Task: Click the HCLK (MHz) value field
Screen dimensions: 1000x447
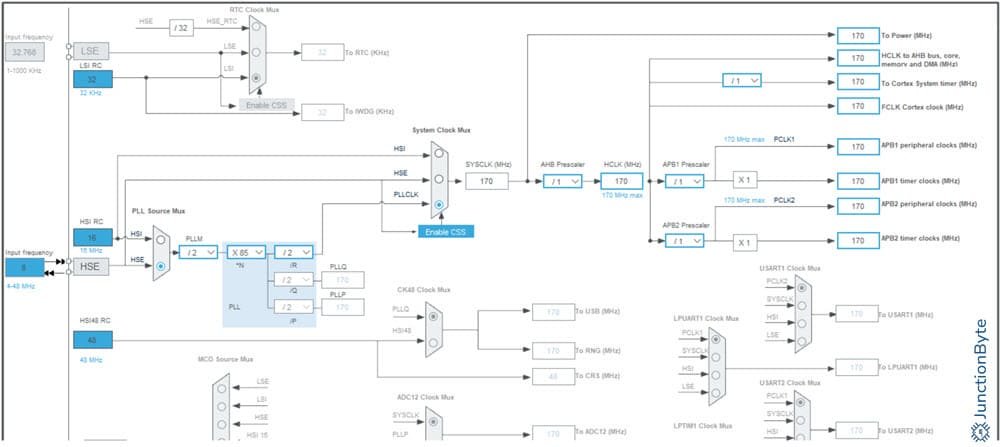Action: (621, 181)
